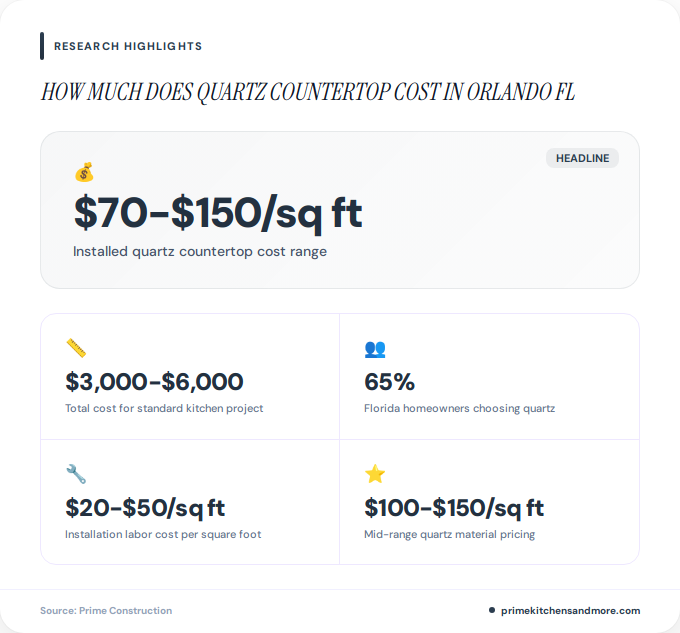Click the two people icon

(x=375, y=348)
